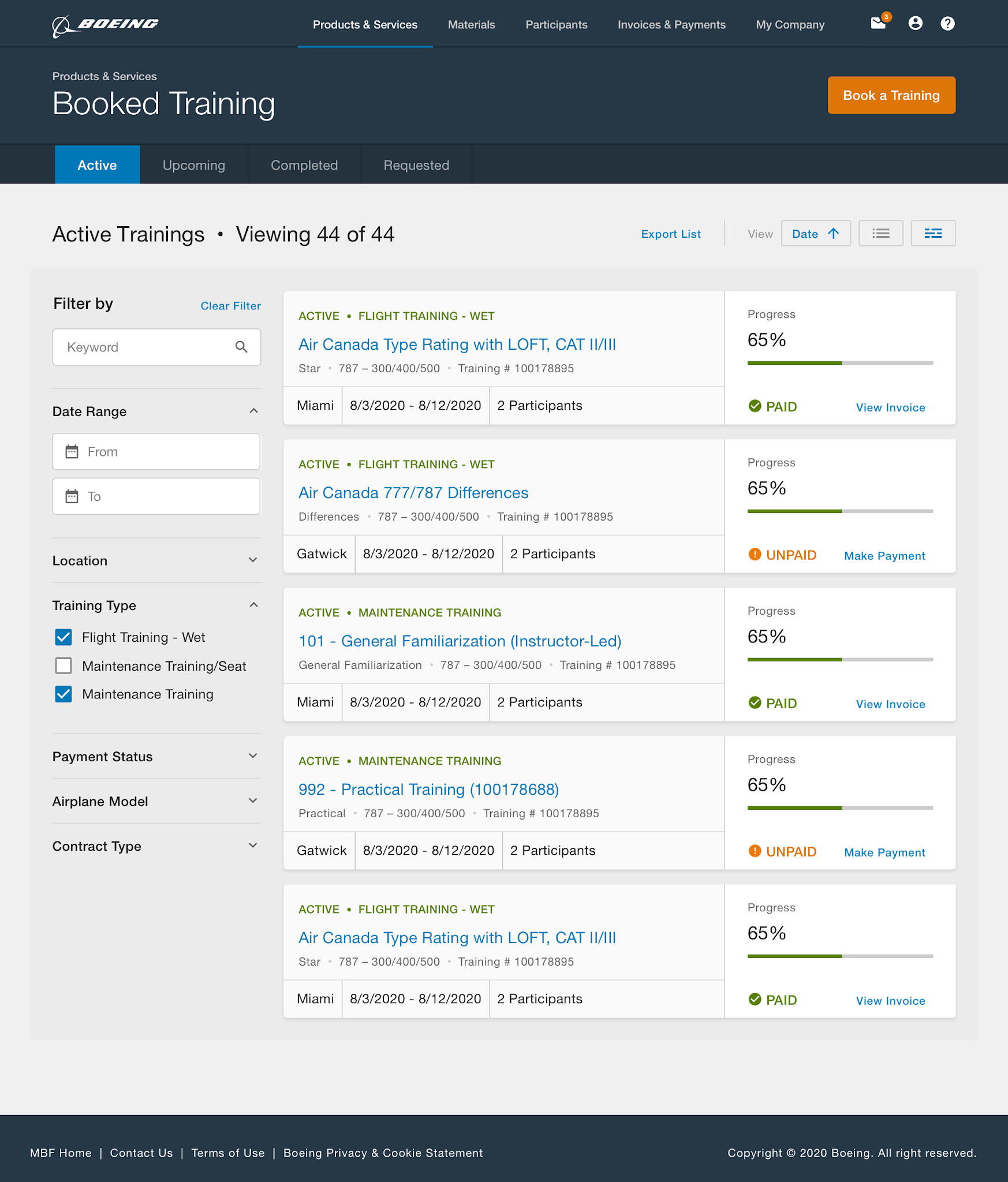Expand the Airplane Model filter
Image resolution: width=1008 pixels, height=1182 pixels.
[x=253, y=801]
